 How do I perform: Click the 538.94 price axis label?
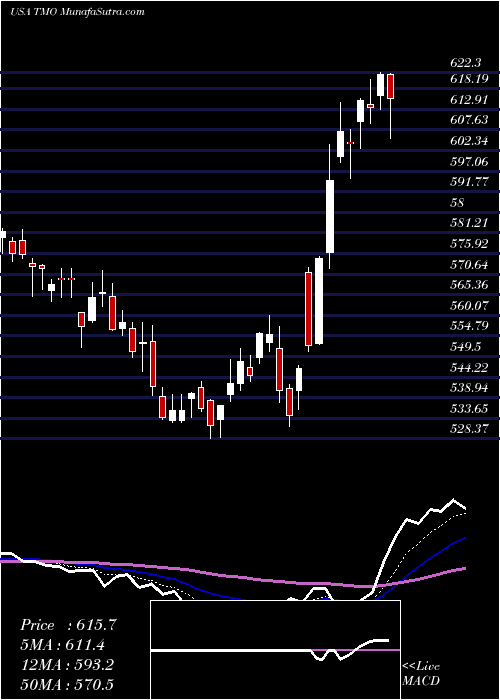pyautogui.click(x=469, y=388)
